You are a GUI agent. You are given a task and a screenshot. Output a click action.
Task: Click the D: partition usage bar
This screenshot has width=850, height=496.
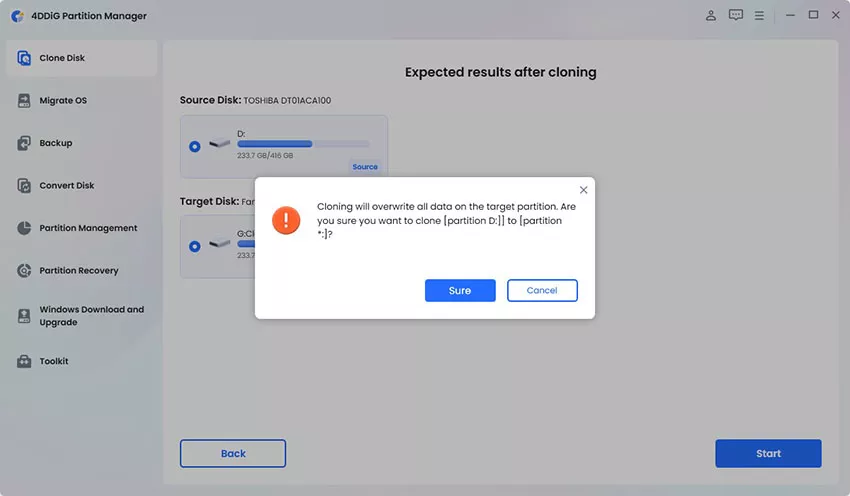click(x=303, y=144)
